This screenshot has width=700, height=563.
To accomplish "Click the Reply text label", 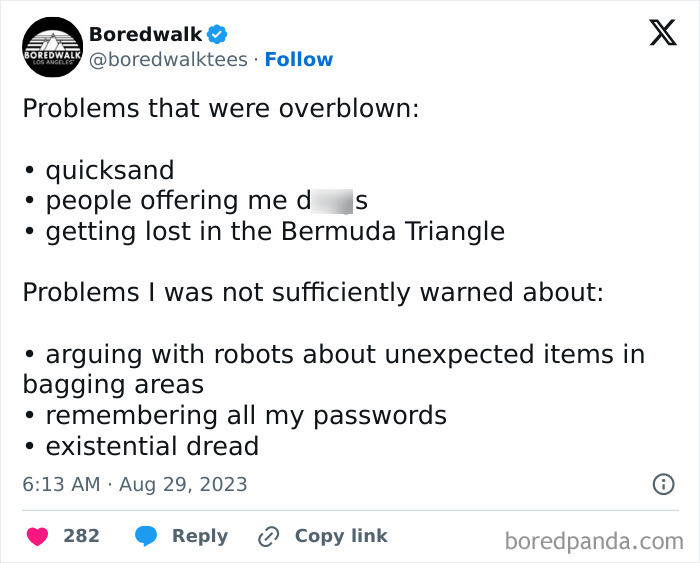I will coord(200,536).
